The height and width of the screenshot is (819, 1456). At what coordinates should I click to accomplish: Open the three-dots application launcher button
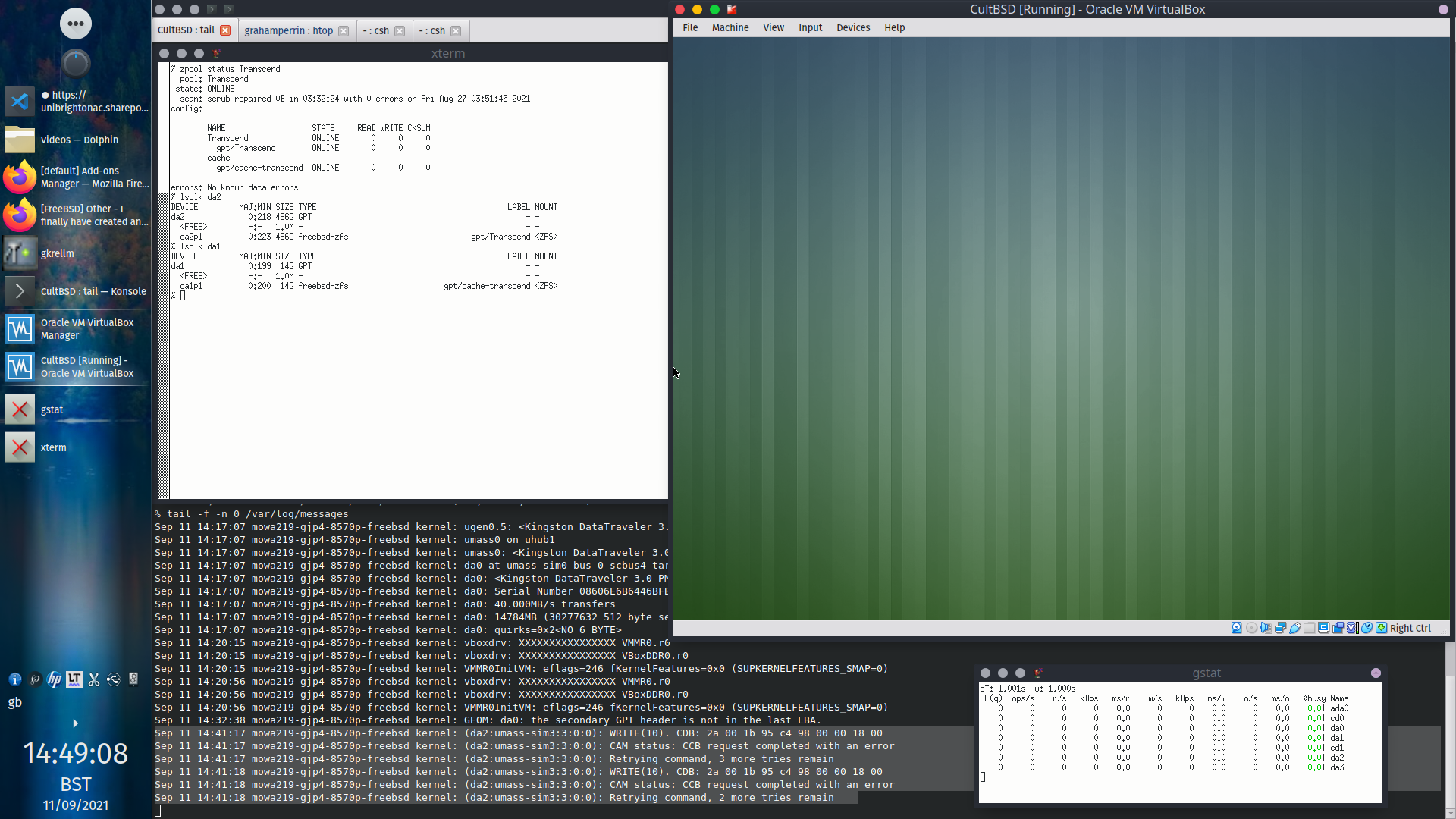[76, 24]
